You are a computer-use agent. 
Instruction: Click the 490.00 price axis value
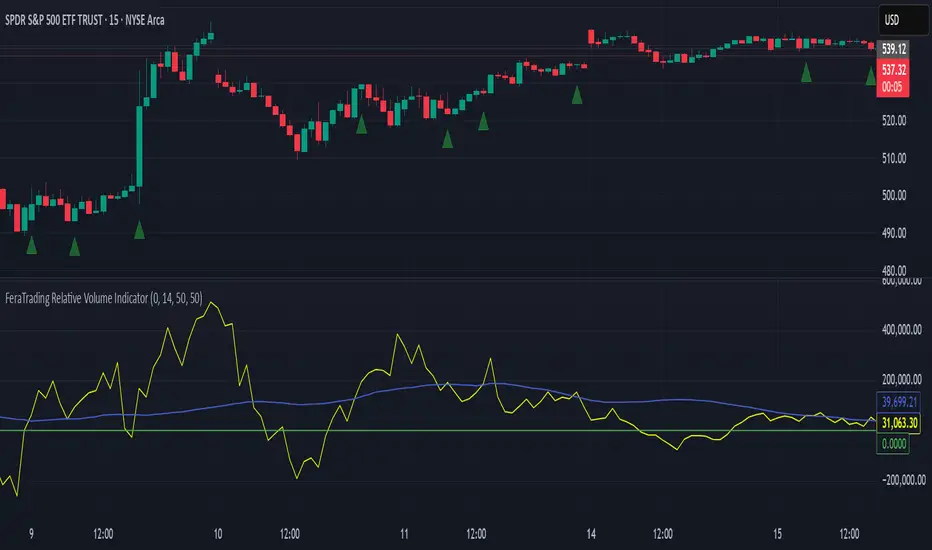(x=893, y=233)
